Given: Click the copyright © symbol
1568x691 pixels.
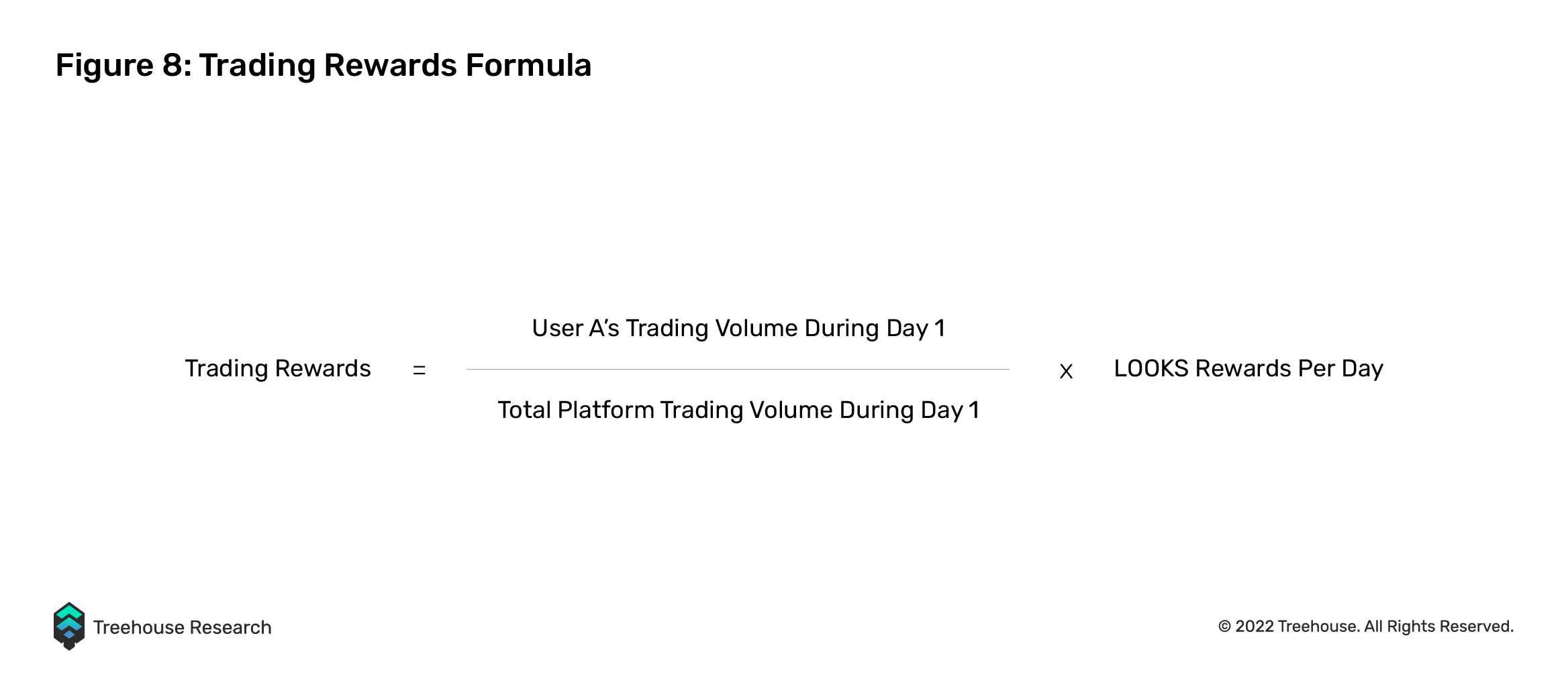Looking at the screenshot, I should click(x=1224, y=627).
